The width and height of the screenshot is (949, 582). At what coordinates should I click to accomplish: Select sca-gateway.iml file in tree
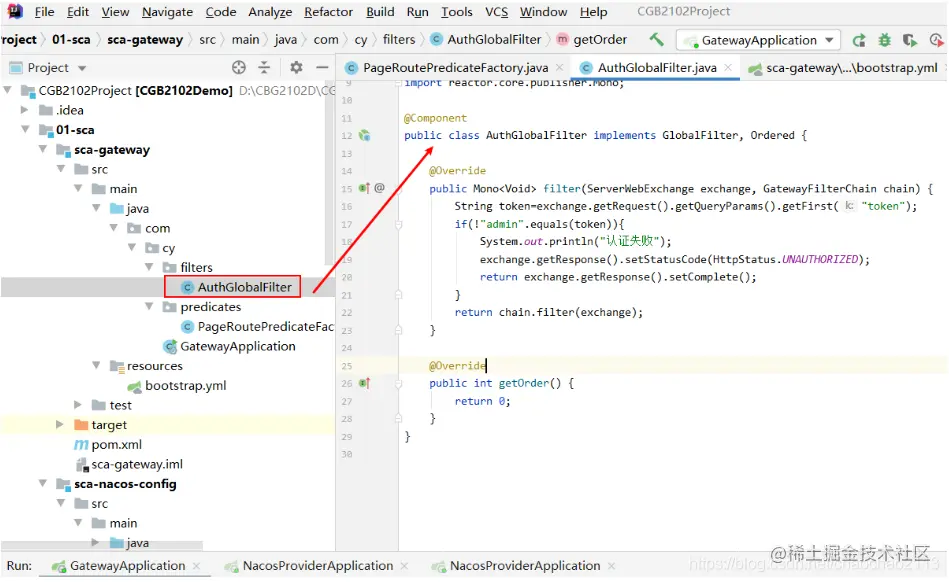(137, 465)
